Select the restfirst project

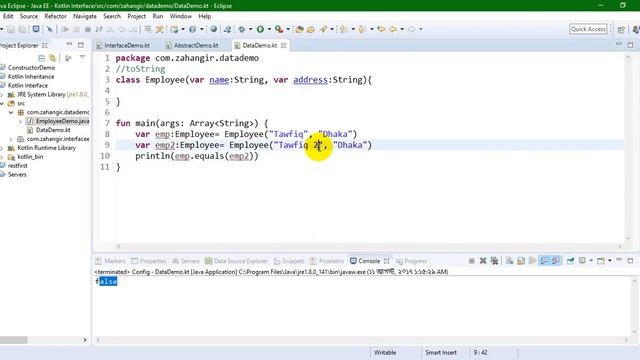[x=18, y=166]
